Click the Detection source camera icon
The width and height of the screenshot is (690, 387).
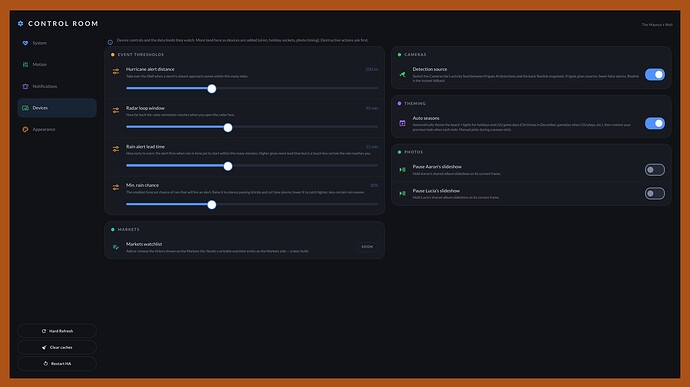tap(402, 74)
